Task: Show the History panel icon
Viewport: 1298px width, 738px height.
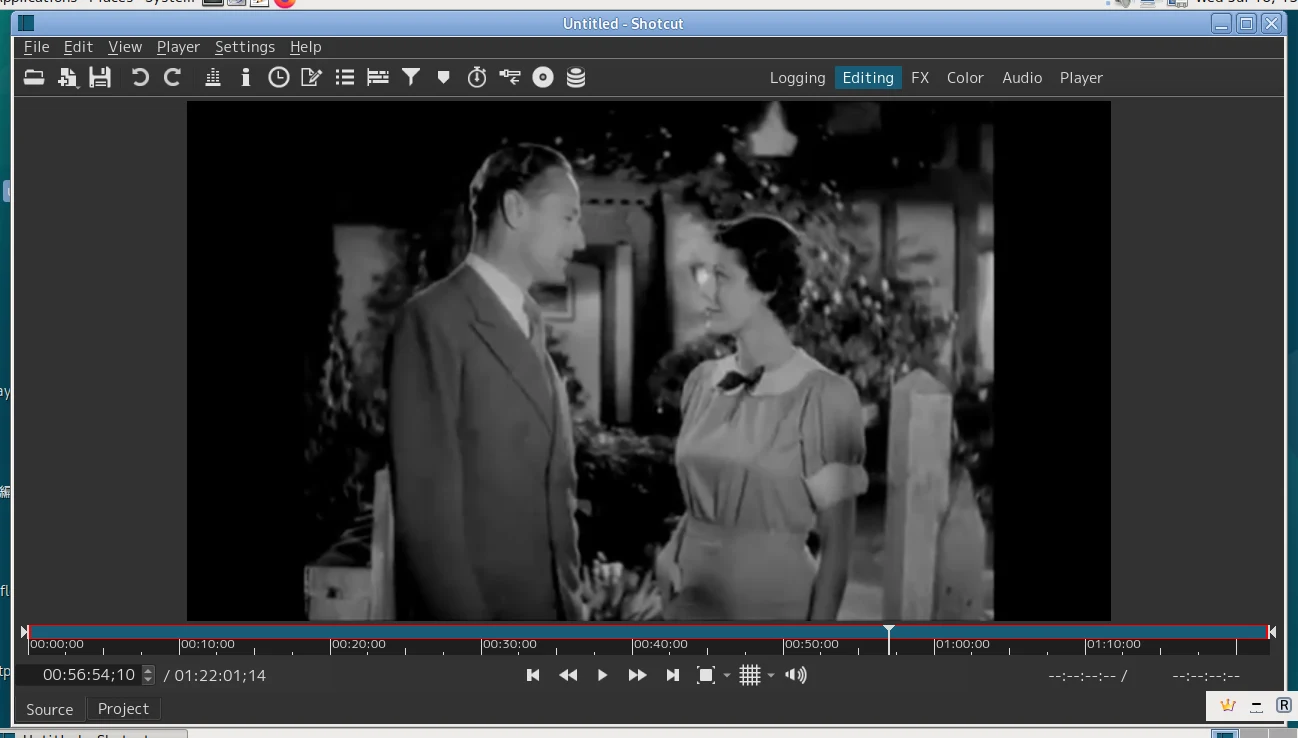Action: click(x=510, y=77)
